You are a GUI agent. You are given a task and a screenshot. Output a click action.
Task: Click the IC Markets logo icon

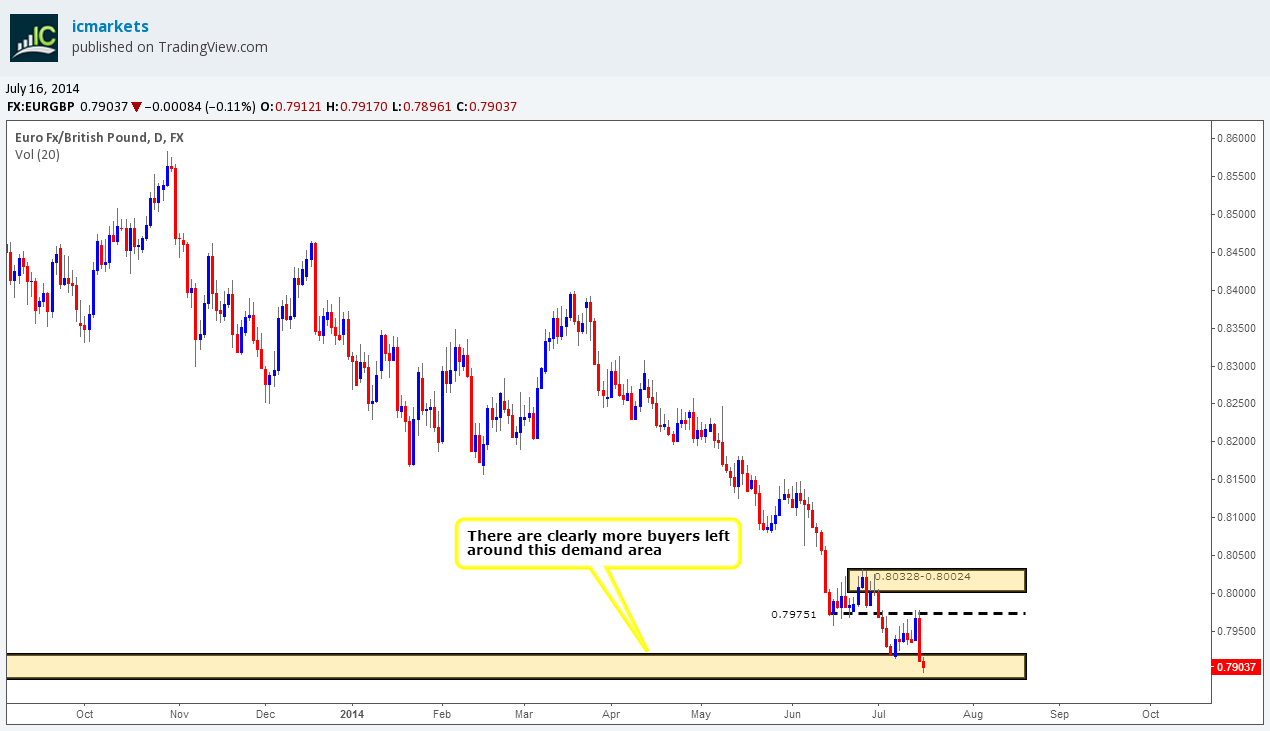[35, 37]
